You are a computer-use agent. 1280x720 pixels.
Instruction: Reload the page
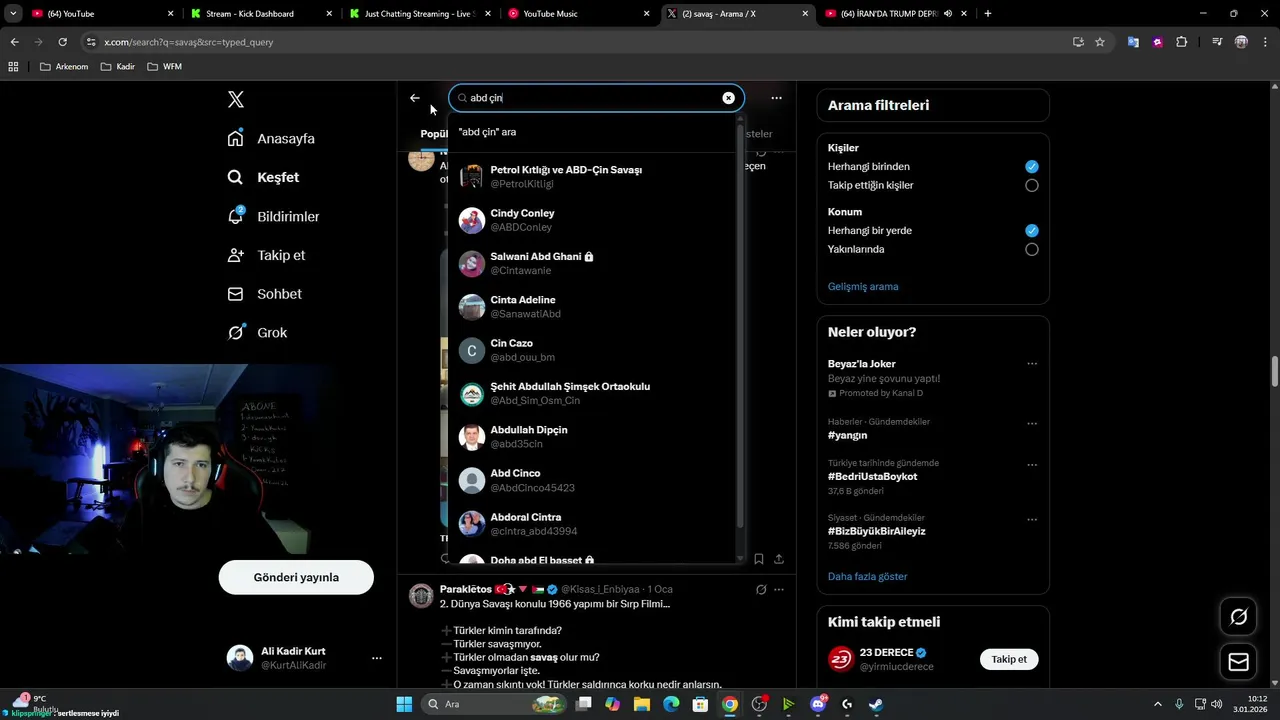coord(62,42)
